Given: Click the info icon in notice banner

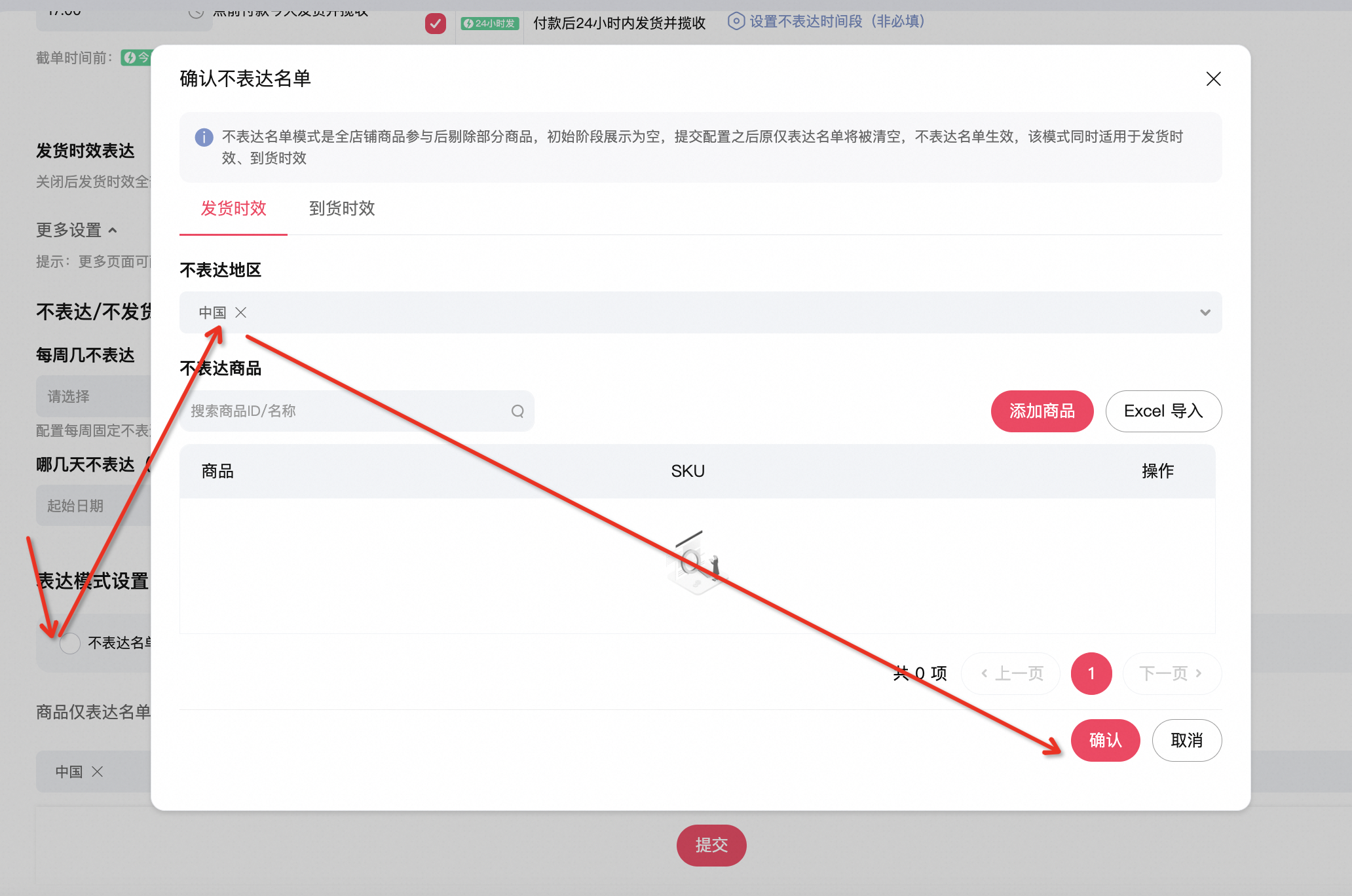Looking at the screenshot, I should coord(204,137).
